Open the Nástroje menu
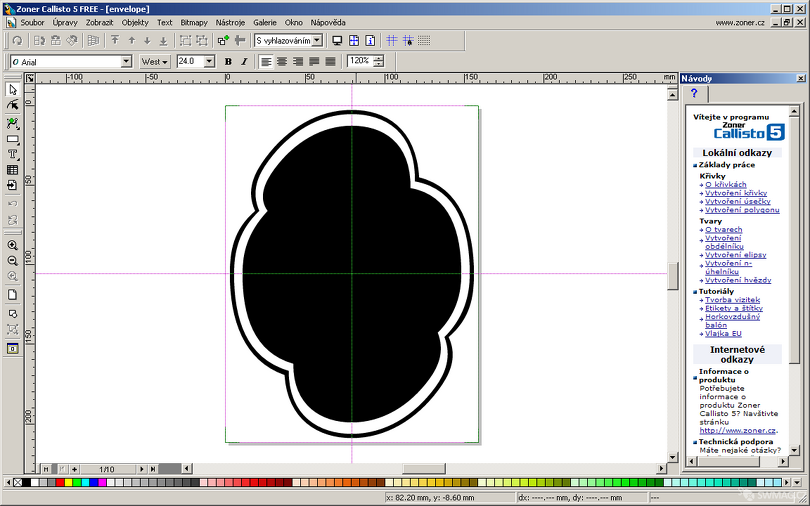 [230, 23]
